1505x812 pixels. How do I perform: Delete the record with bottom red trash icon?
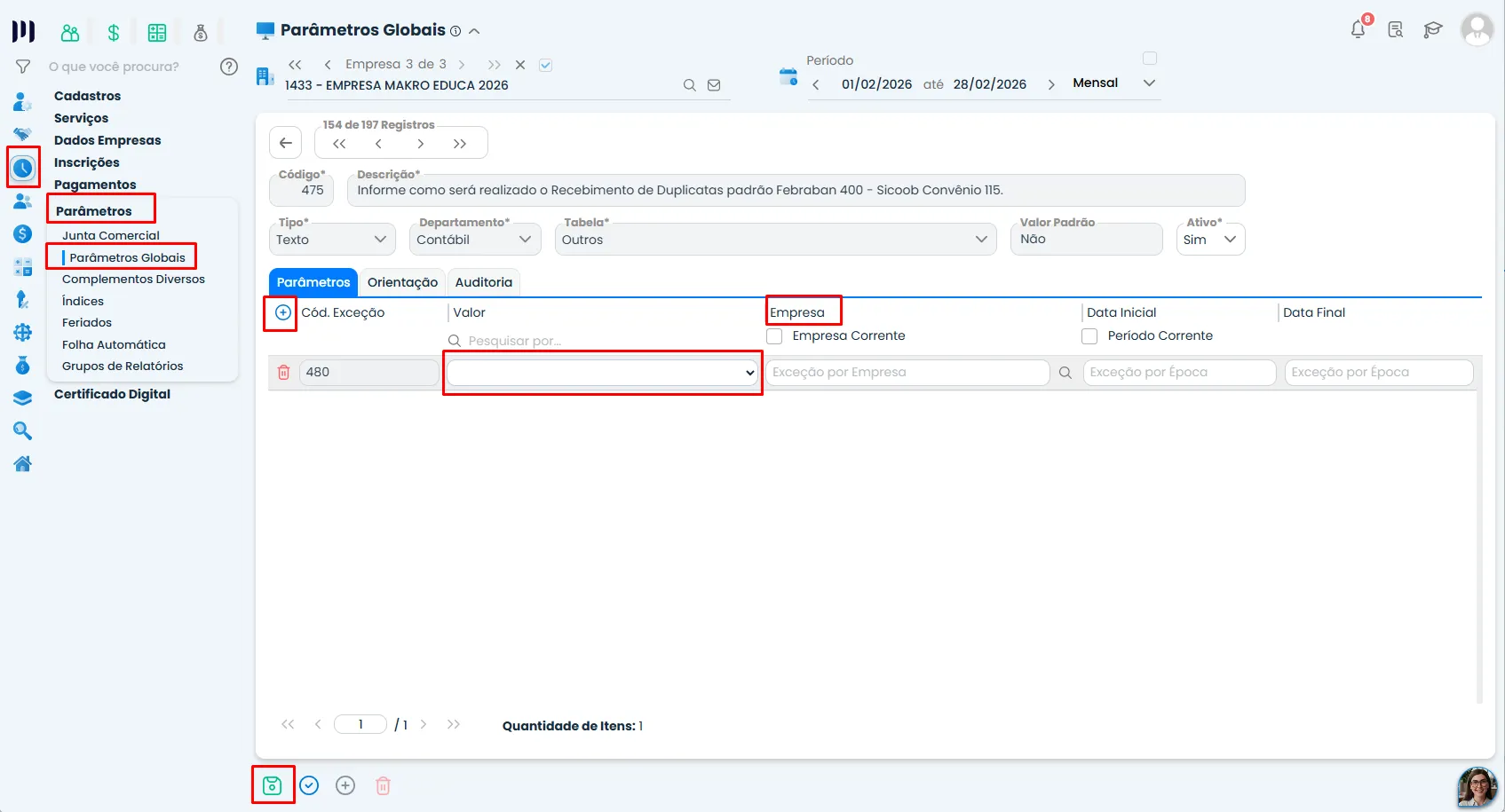coord(383,785)
